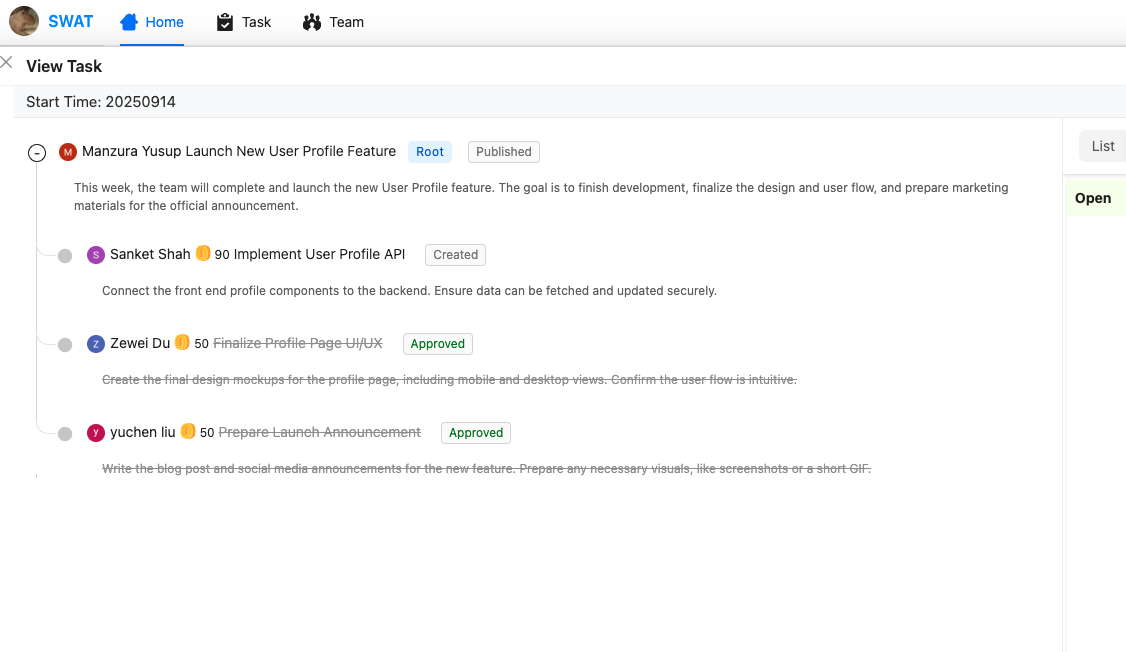
Task: Click the coin icon next to 90
Action: [x=203, y=254]
